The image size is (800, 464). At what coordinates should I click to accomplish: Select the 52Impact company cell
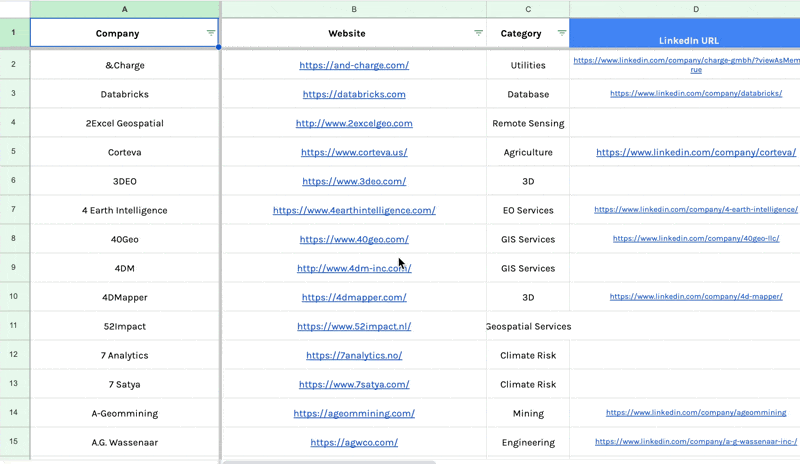(x=124, y=327)
